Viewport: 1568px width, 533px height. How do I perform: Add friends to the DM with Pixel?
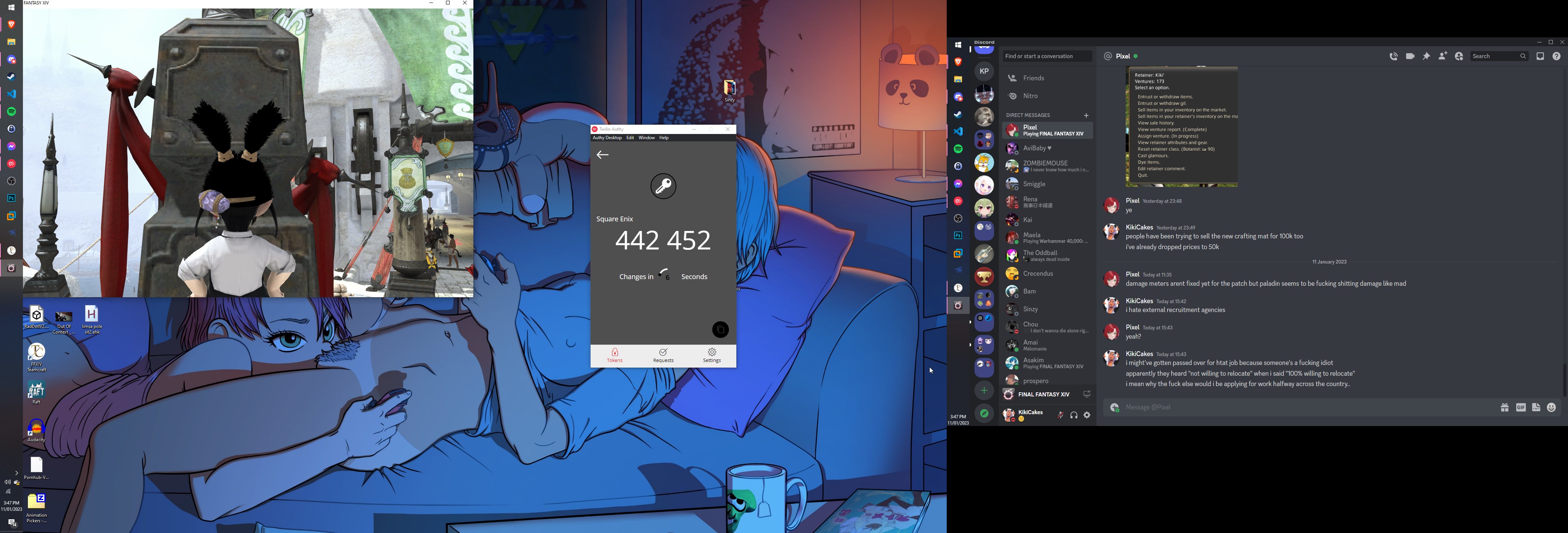point(1443,56)
